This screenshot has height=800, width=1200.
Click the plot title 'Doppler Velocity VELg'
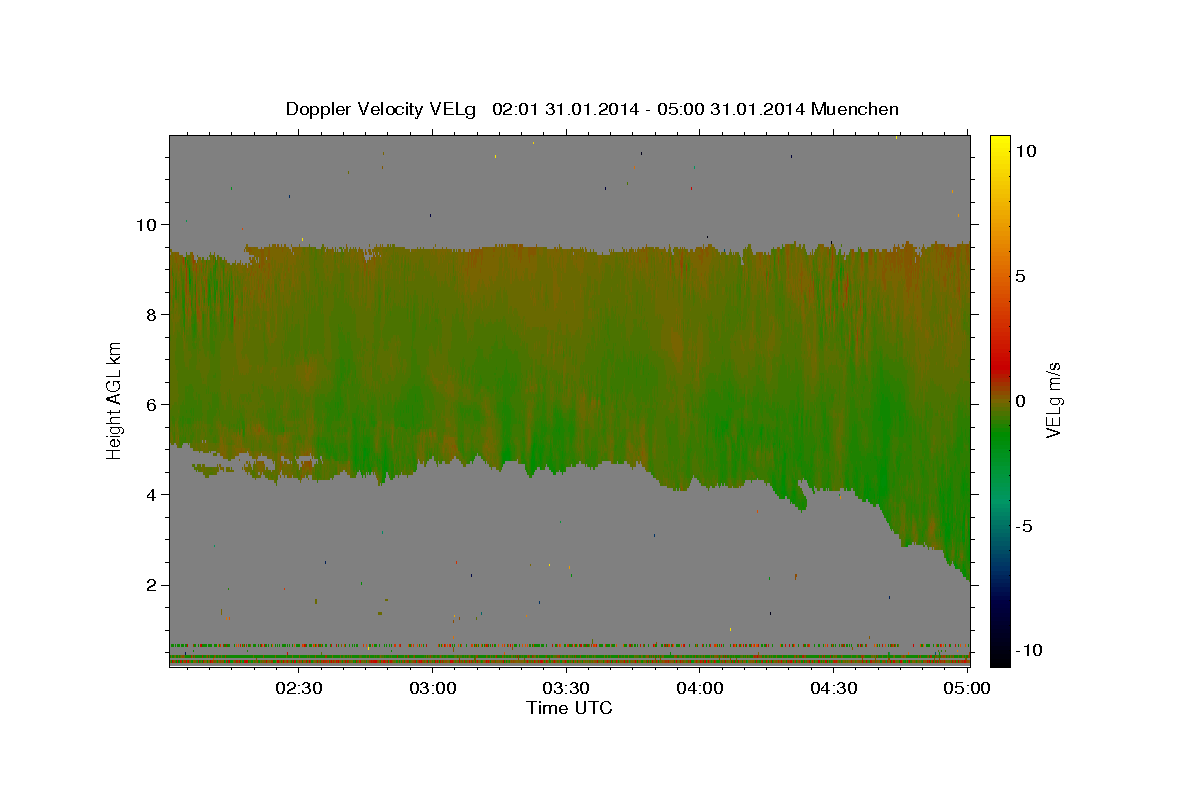[x=382, y=109]
